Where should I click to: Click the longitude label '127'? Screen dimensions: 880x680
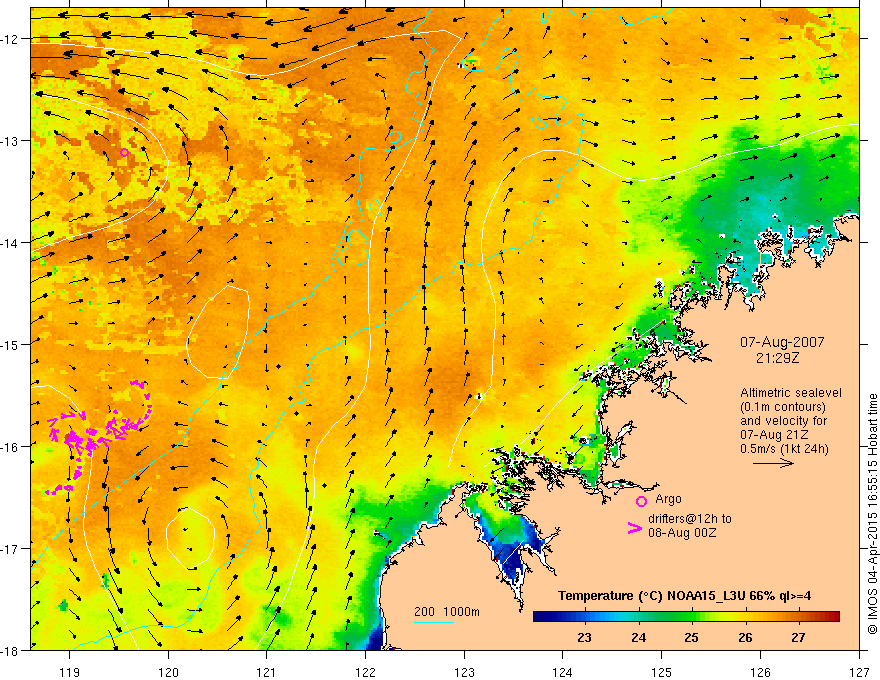[859, 672]
